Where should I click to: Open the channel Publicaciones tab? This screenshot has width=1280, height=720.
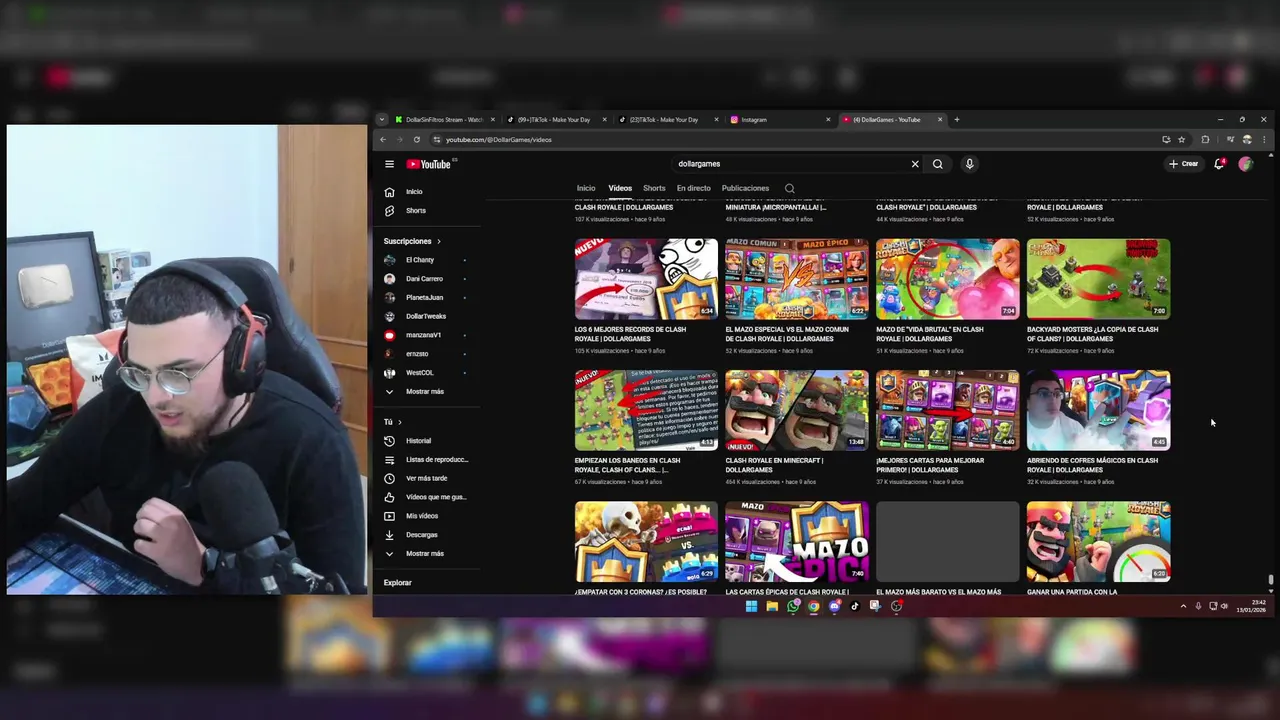coord(746,188)
